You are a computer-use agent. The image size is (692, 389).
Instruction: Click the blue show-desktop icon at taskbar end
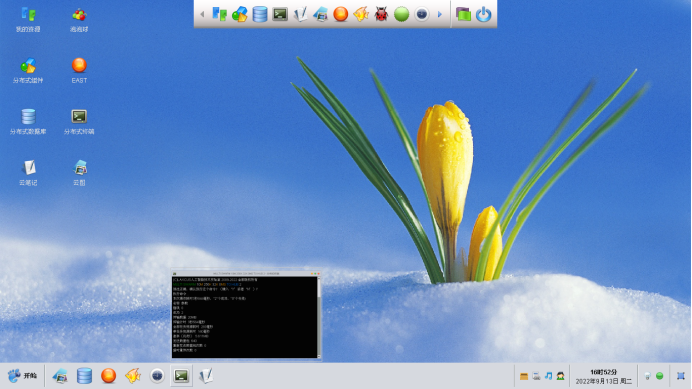tap(681, 376)
